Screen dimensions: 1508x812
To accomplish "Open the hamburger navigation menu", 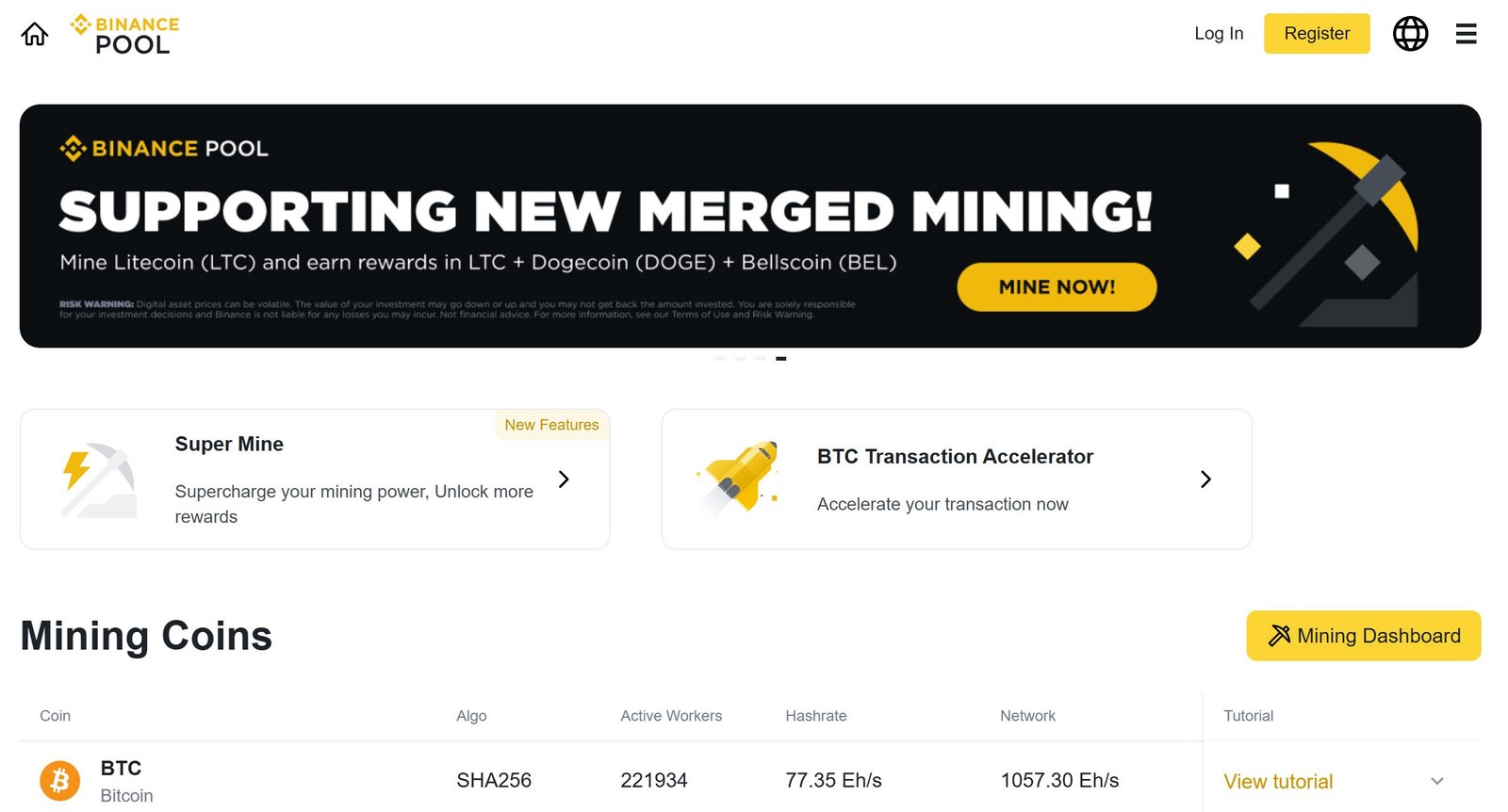I will click(x=1467, y=33).
